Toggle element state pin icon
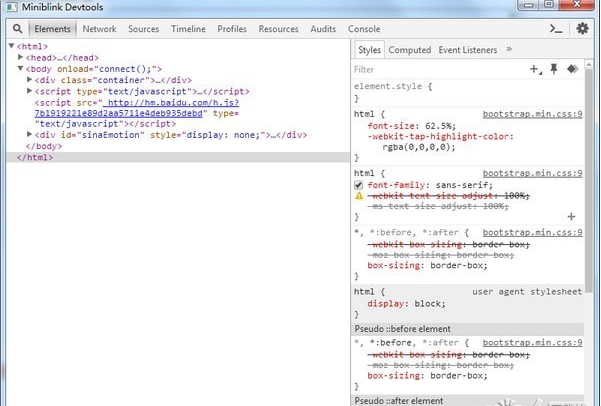 pos(554,69)
